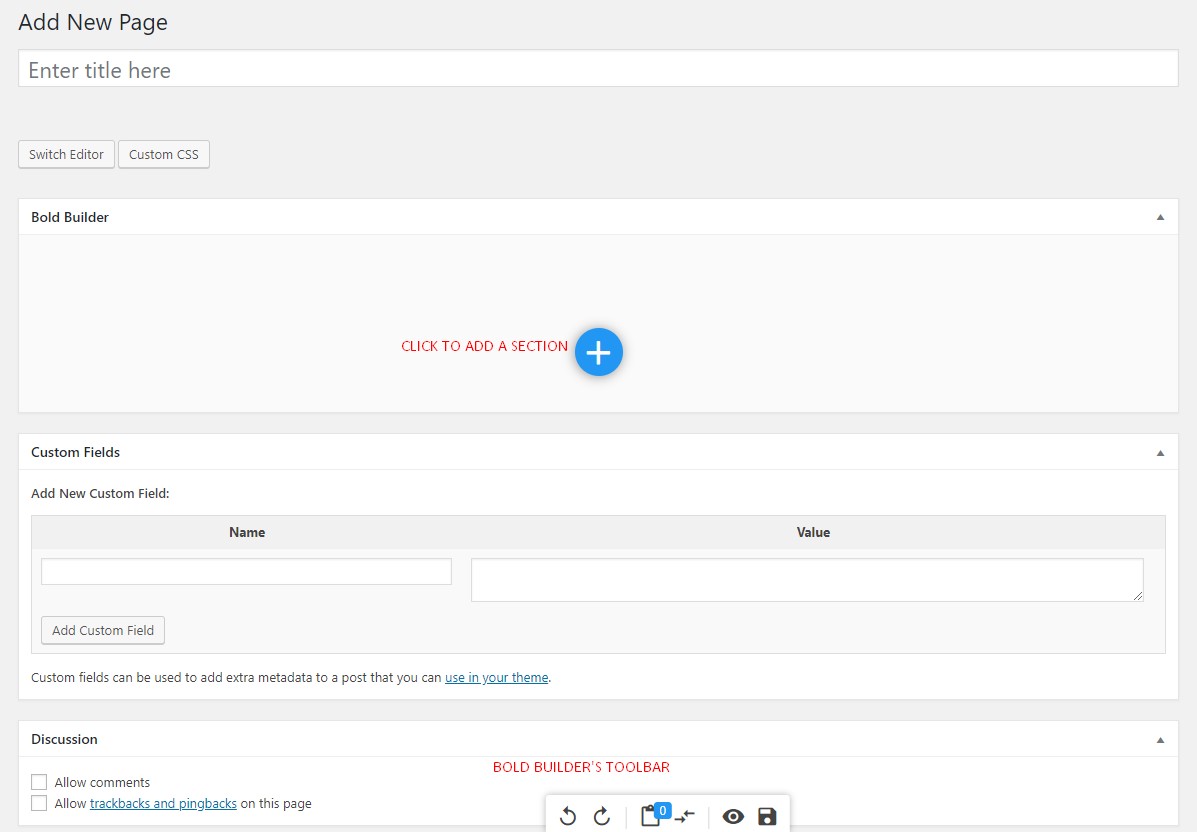Collapse the Custom Fields panel
Viewport: 1197px width, 832px height.
pos(1160,453)
